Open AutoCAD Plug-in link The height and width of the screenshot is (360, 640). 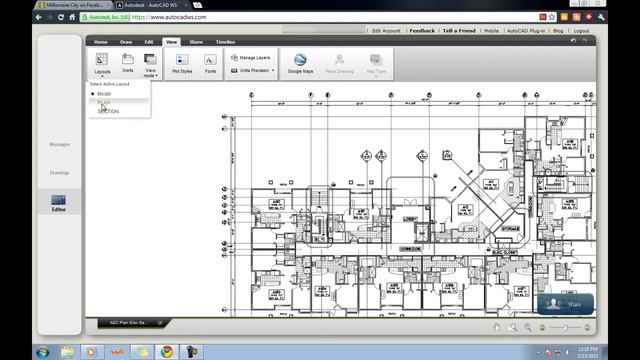pyautogui.click(x=526, y=31)
